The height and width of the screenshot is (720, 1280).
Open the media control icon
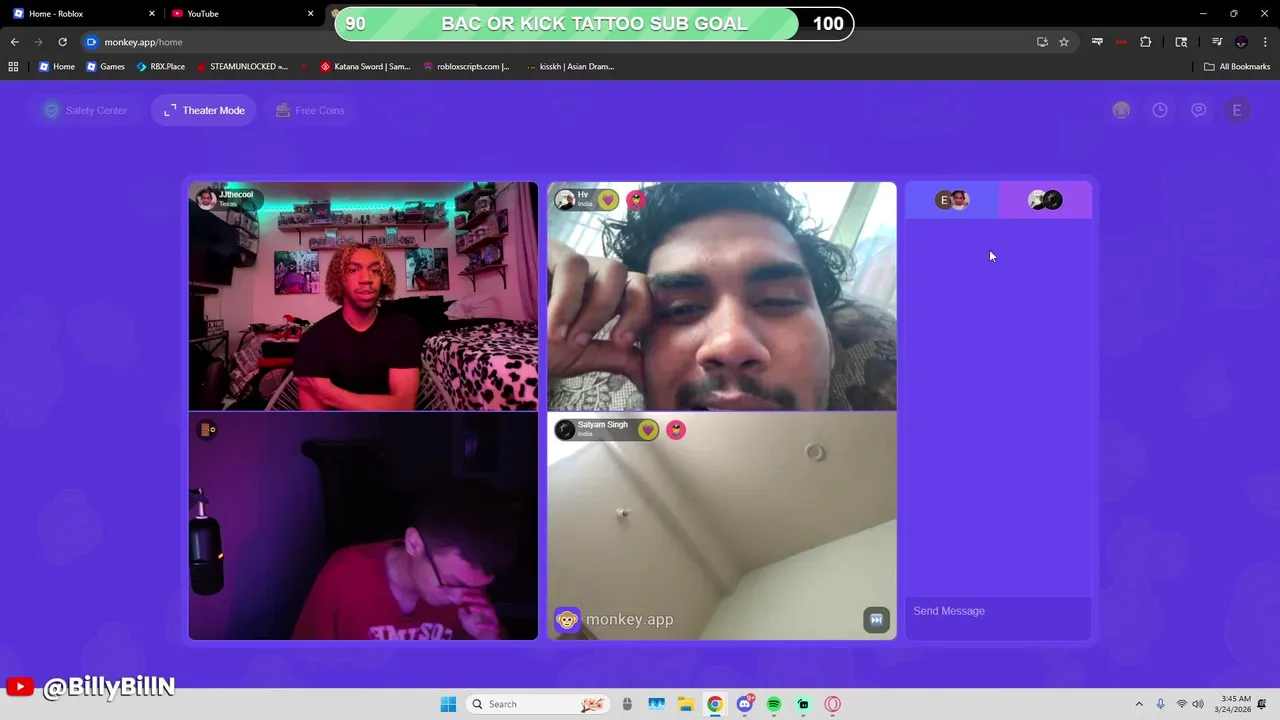pyautogui.click(x=1217, y=42)
